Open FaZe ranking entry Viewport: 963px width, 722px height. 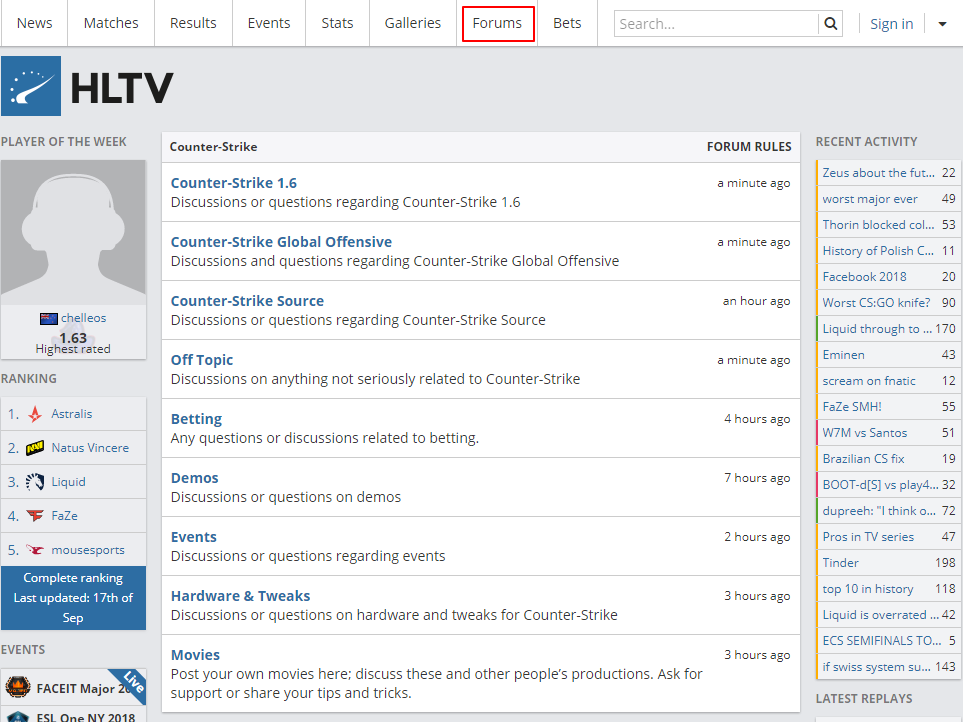coord(74,516)
